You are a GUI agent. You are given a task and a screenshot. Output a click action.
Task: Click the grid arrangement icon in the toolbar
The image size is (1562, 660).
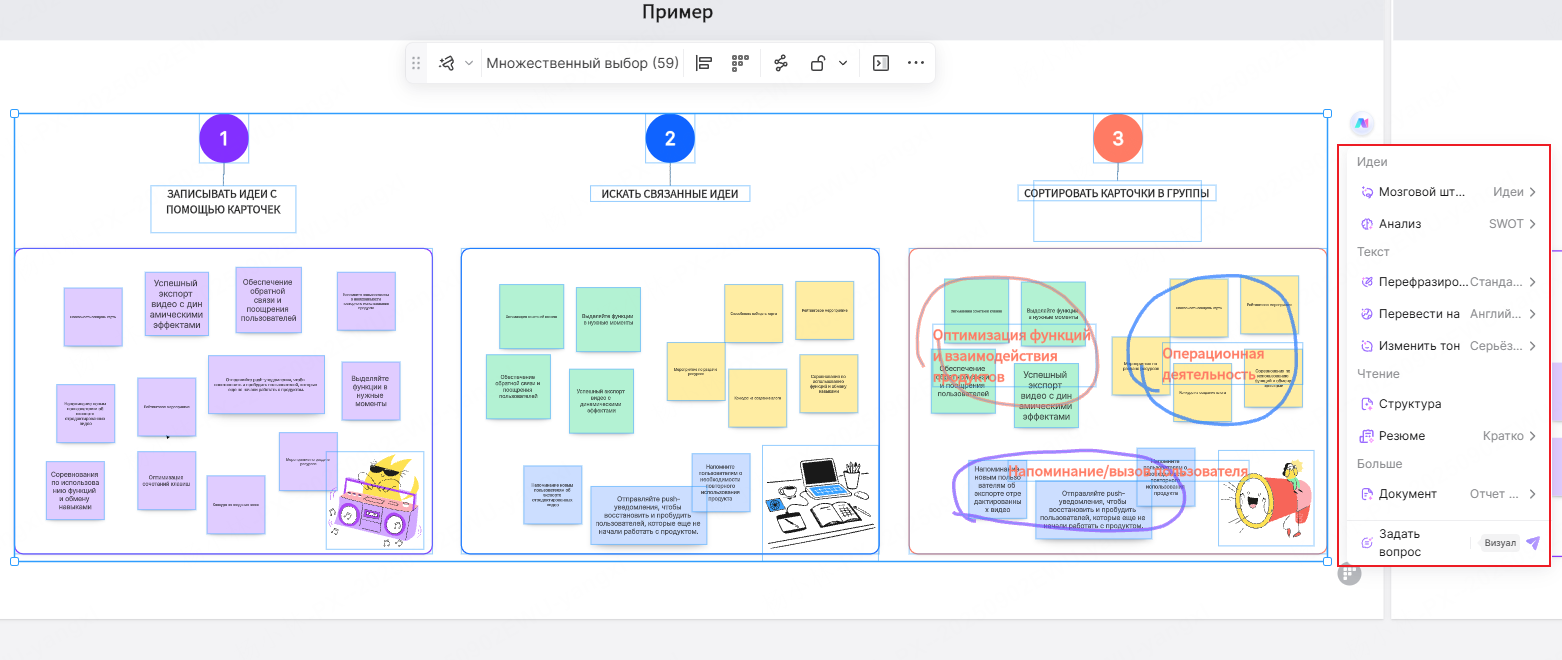(x=740, y=63)
